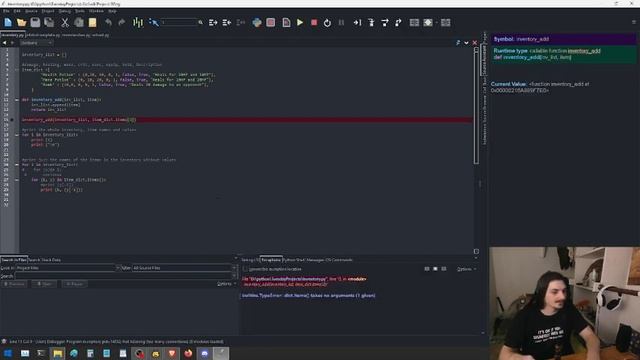Click the goto-definition arrow icon
Screen dimensions: 640x360
[153, 22]
